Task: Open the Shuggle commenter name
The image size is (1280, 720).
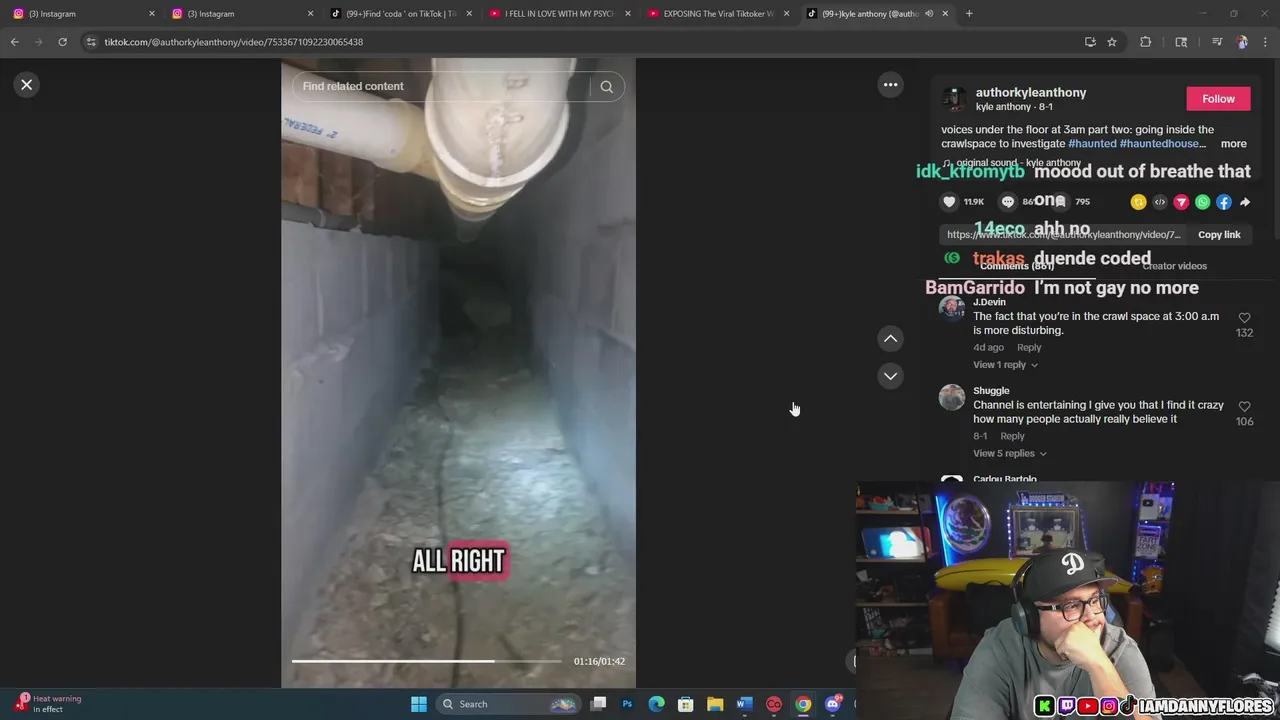Action: [x=991, y=391]
